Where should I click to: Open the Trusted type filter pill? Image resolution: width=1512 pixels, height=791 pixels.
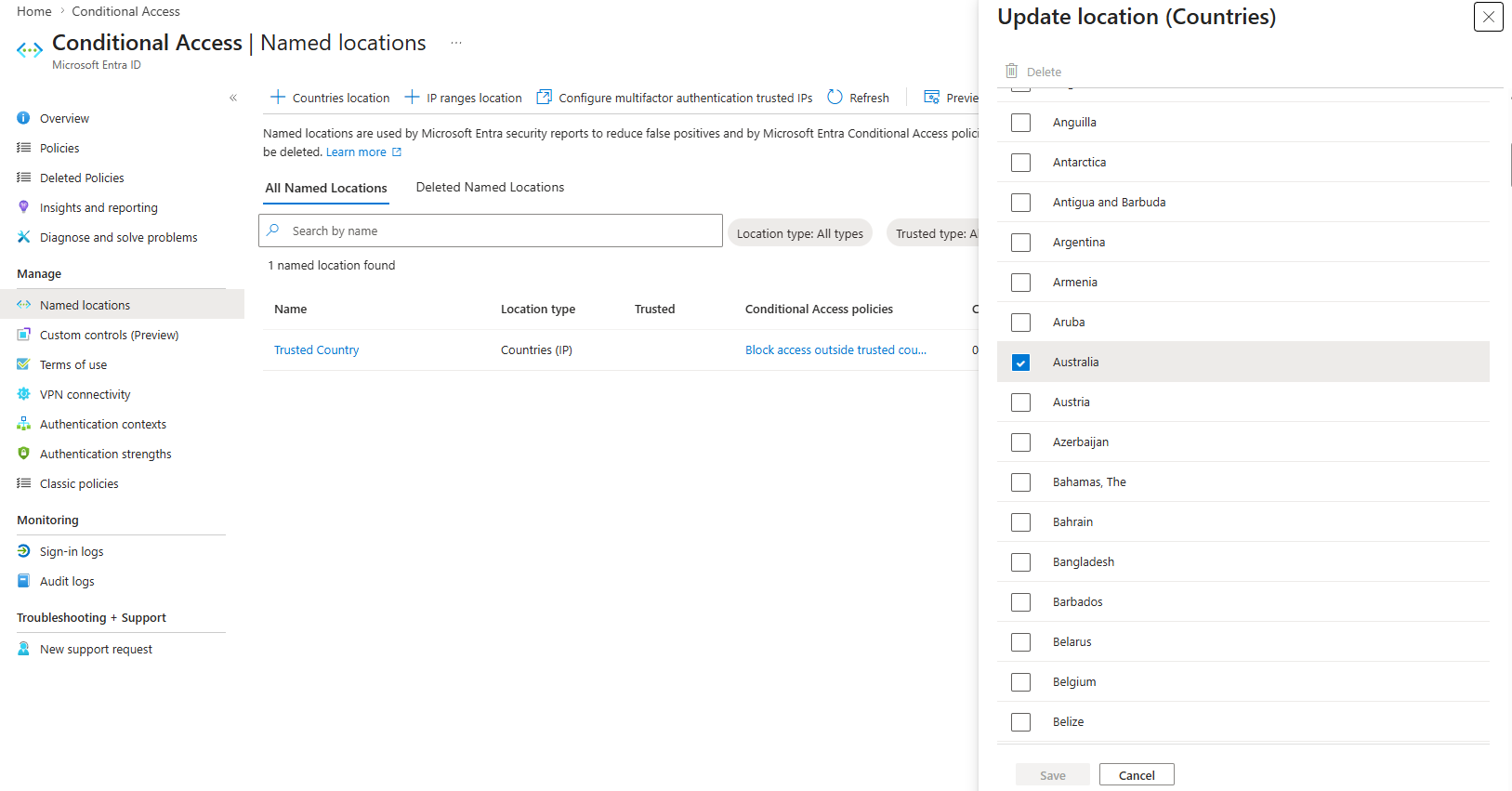(933, 233)
